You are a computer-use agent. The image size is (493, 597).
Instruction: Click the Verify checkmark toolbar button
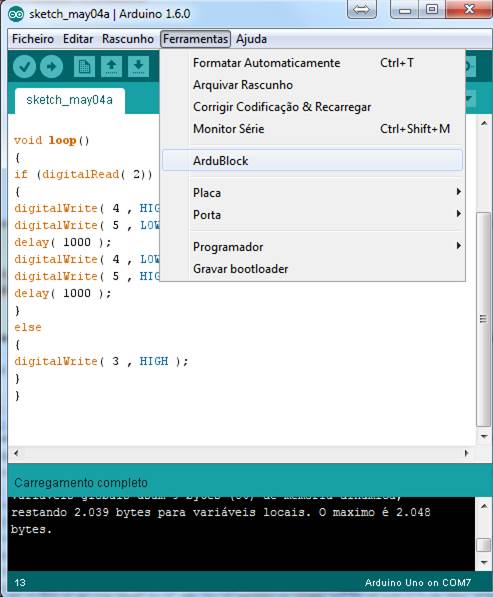[24, 67]
